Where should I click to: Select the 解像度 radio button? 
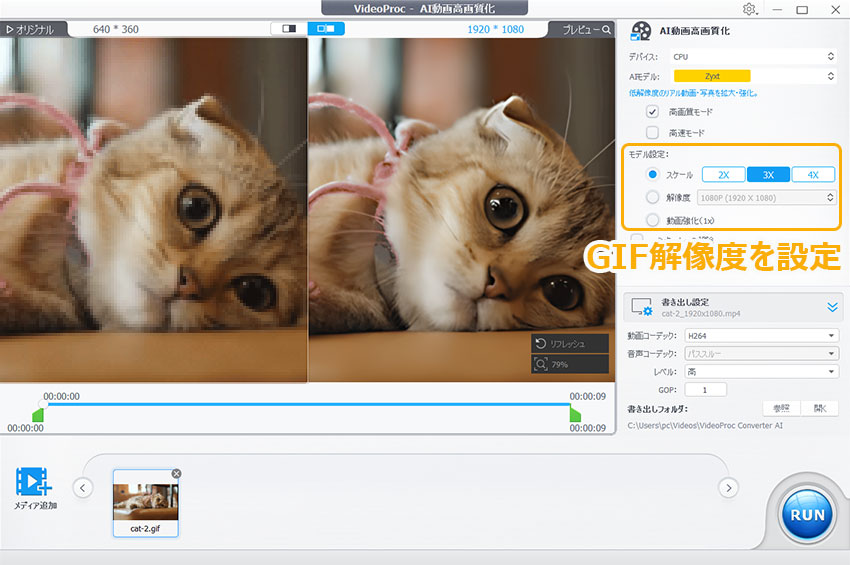[653, 197]
